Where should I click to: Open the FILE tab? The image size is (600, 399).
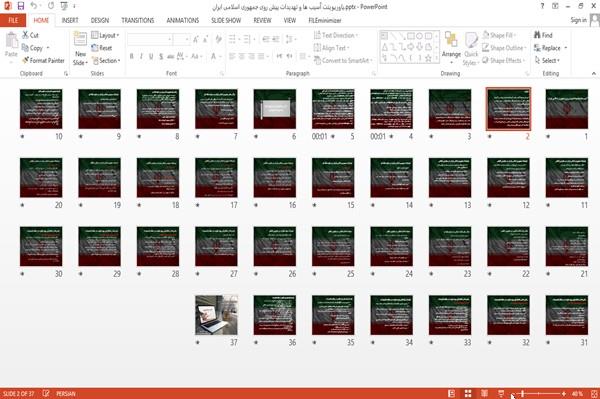click(x=13, y=20)
